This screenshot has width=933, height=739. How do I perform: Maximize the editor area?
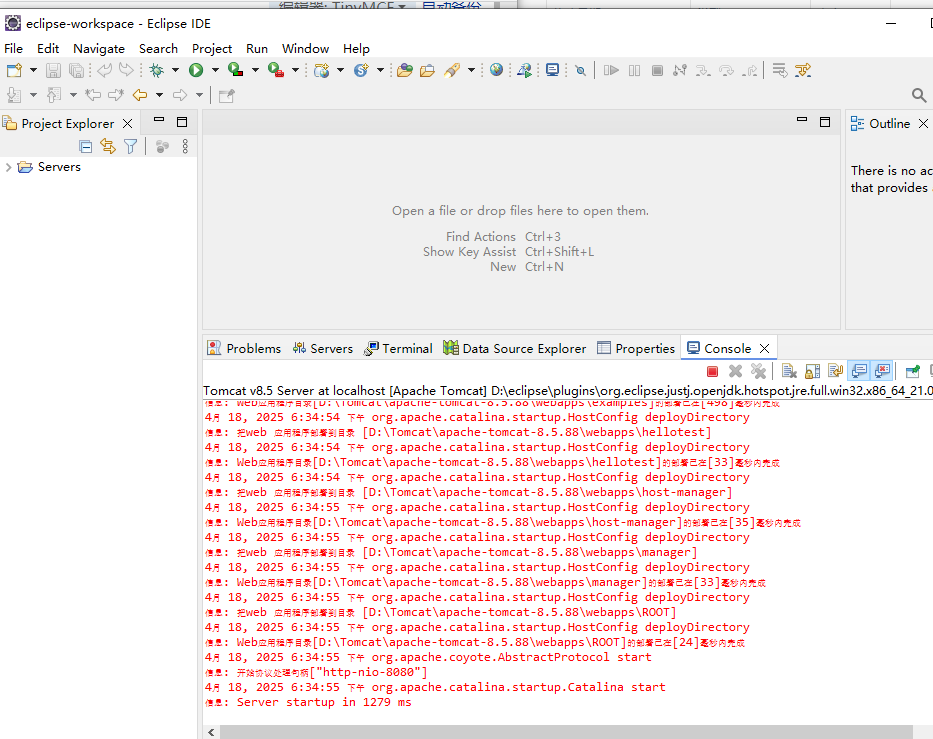click(x=825, y=122)
